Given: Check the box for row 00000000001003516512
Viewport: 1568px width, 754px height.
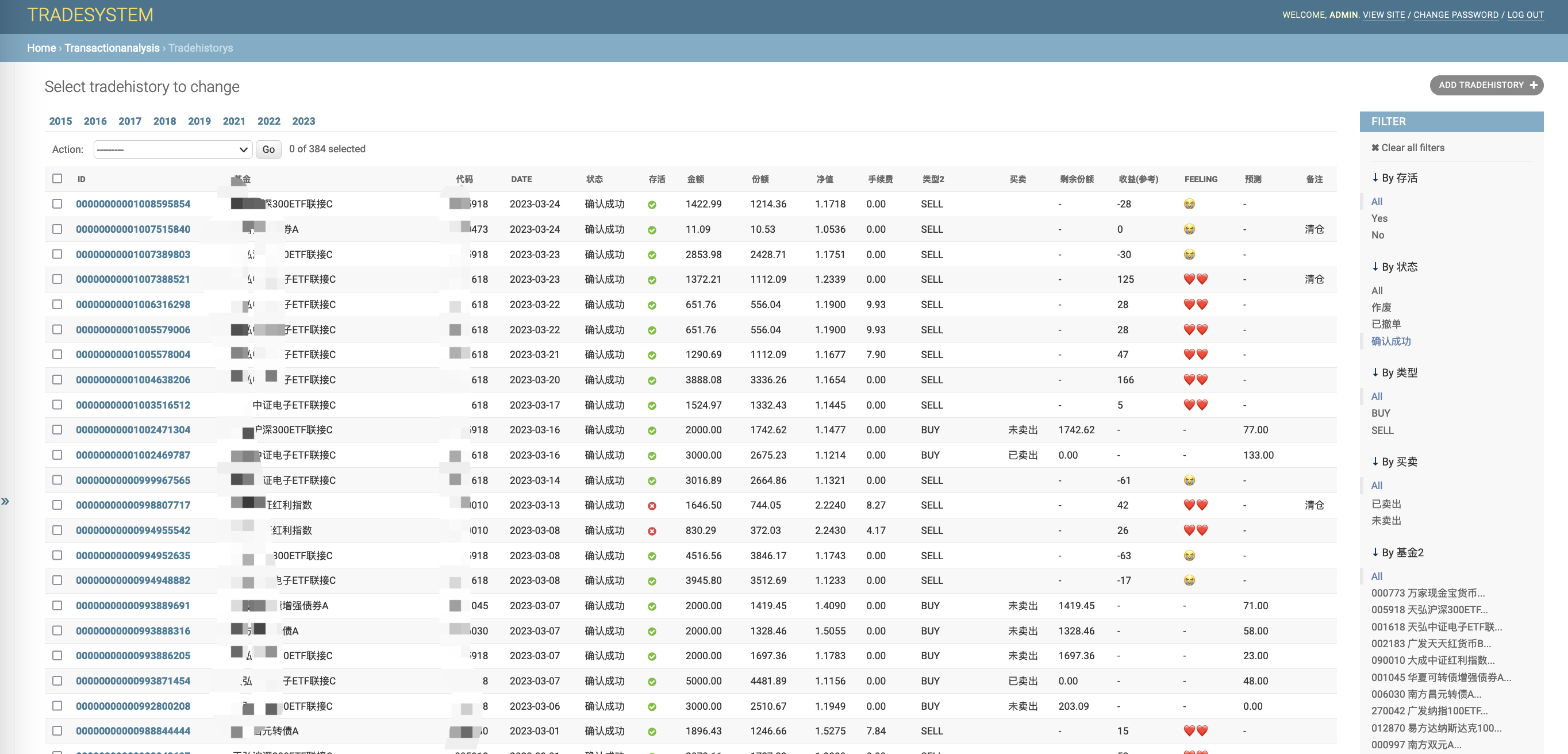Looking at the screenshot, I should (57, 404).
